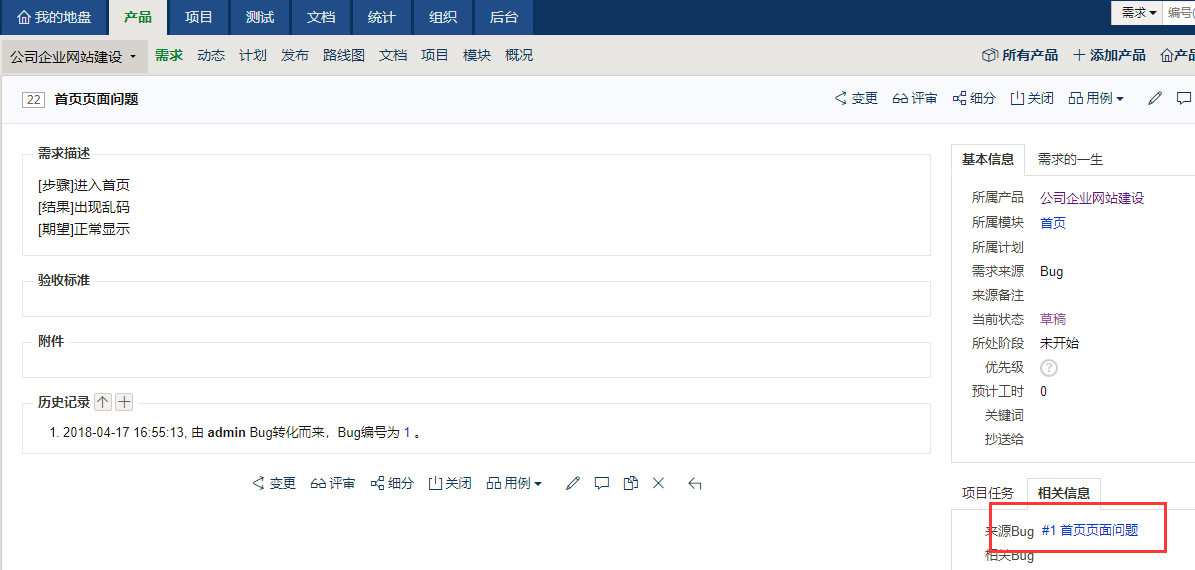Expand all history with plus icon
This screenshot has height=570, width=1195.
click(x=124, y=402)
